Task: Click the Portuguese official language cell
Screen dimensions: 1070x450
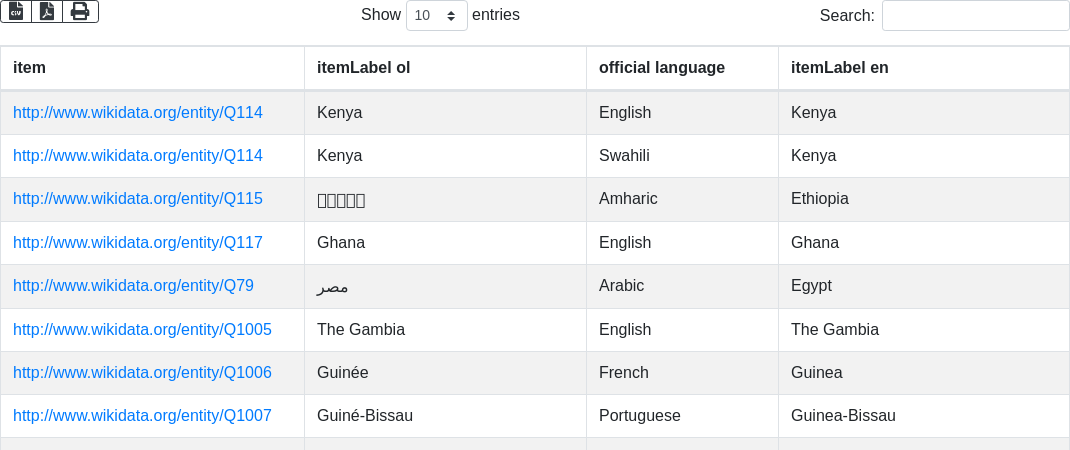Action: click(639, 415)
